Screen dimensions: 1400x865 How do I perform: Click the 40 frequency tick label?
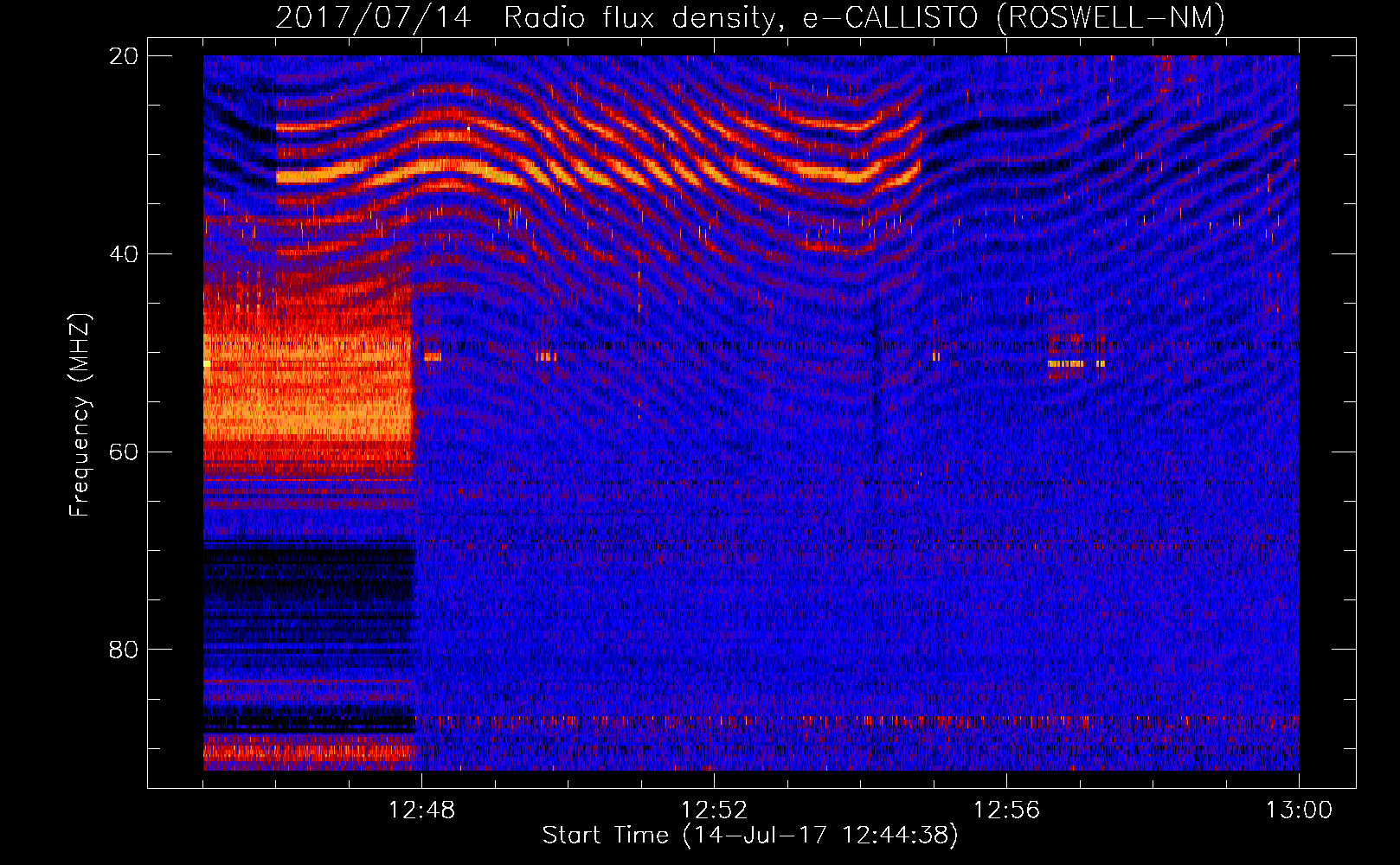(x=124, y=254)
